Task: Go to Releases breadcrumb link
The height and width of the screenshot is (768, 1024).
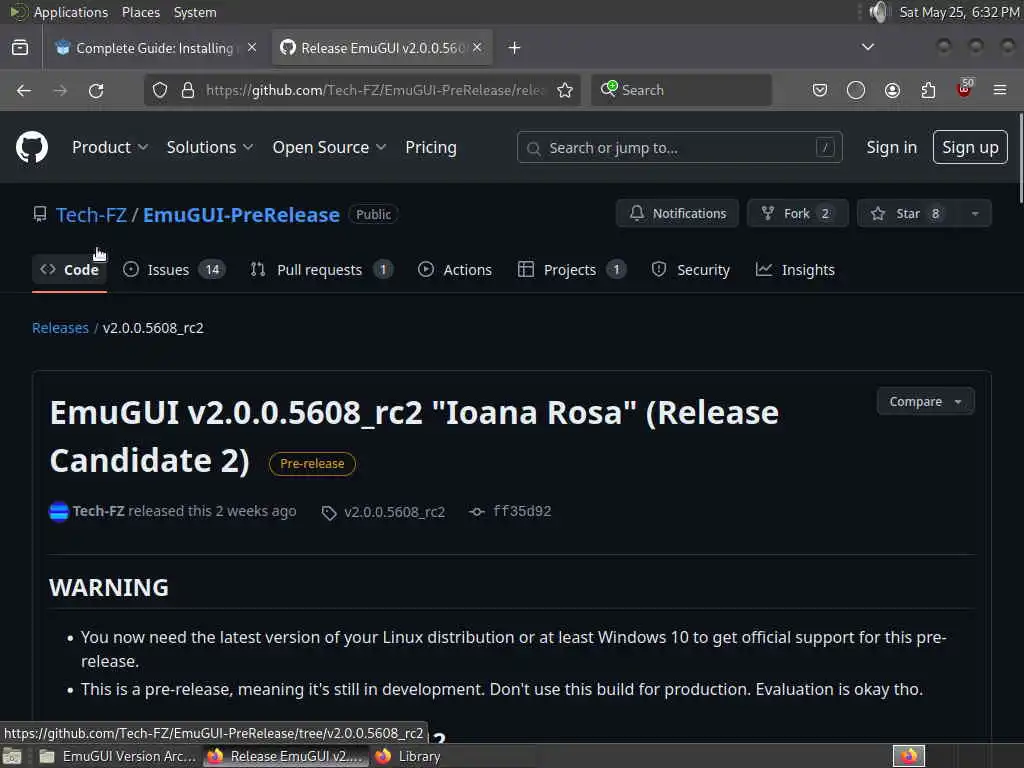Action: pyautogui.click(x=60, y=328)
